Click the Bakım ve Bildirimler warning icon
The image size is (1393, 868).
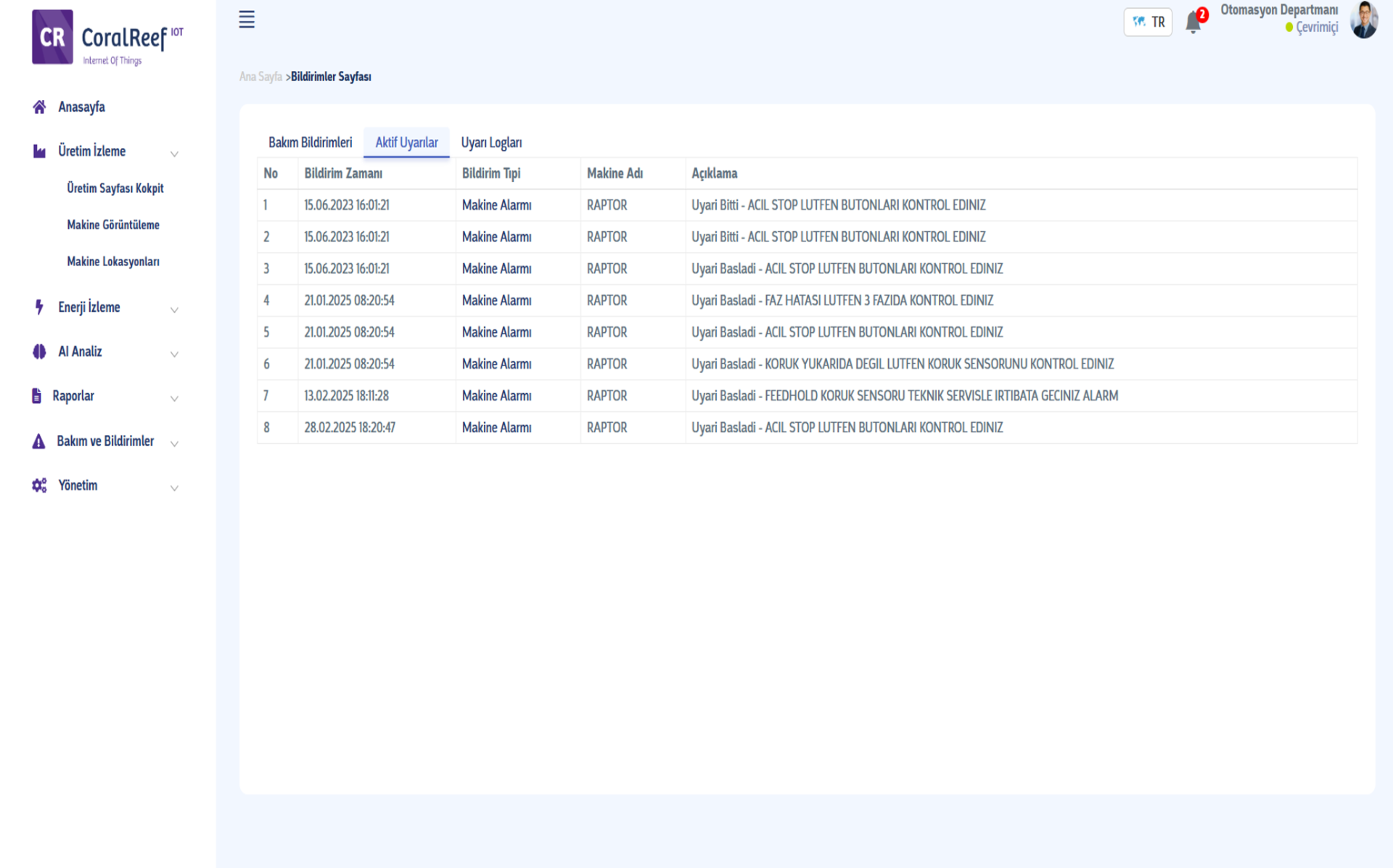(x=38, y=441)
